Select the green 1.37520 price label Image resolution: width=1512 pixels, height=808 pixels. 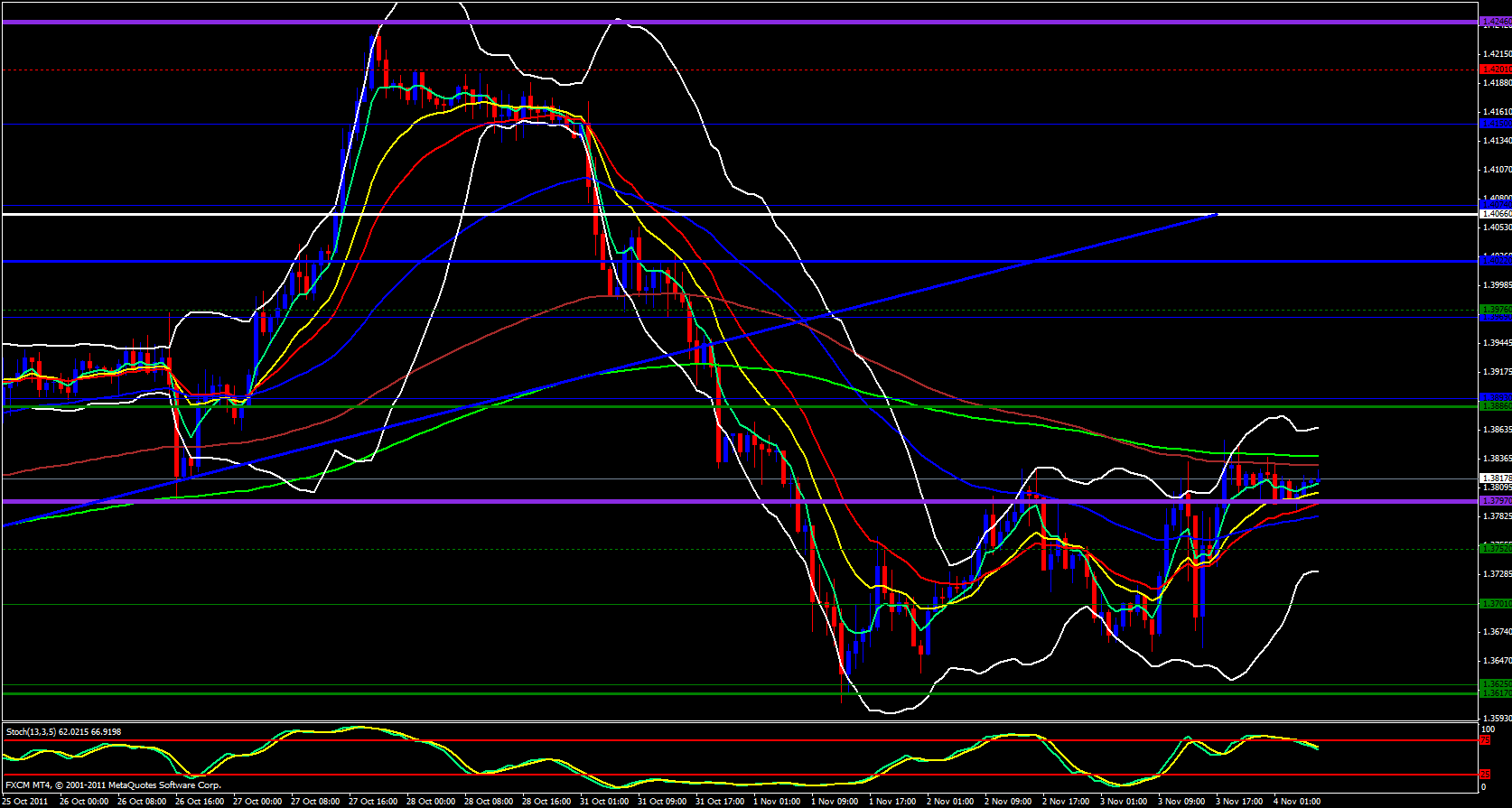coord(1495,548)
